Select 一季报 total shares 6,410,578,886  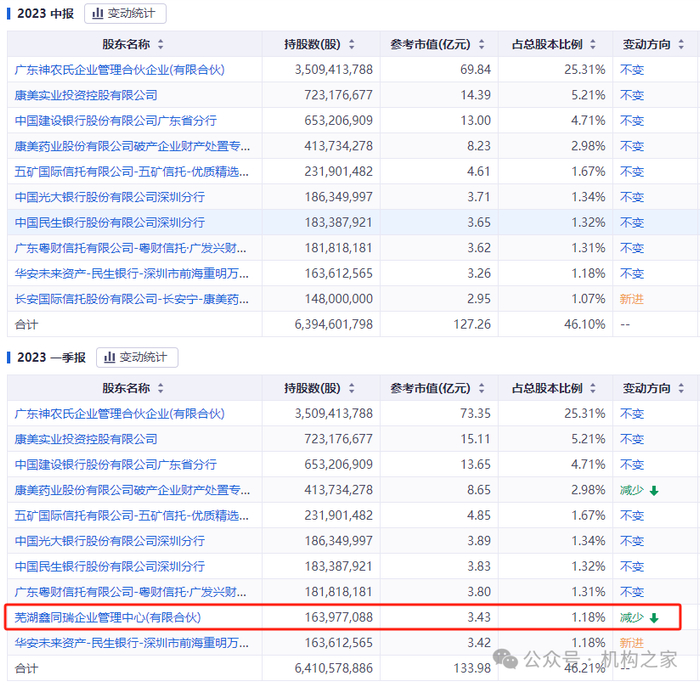pos(333,668)
